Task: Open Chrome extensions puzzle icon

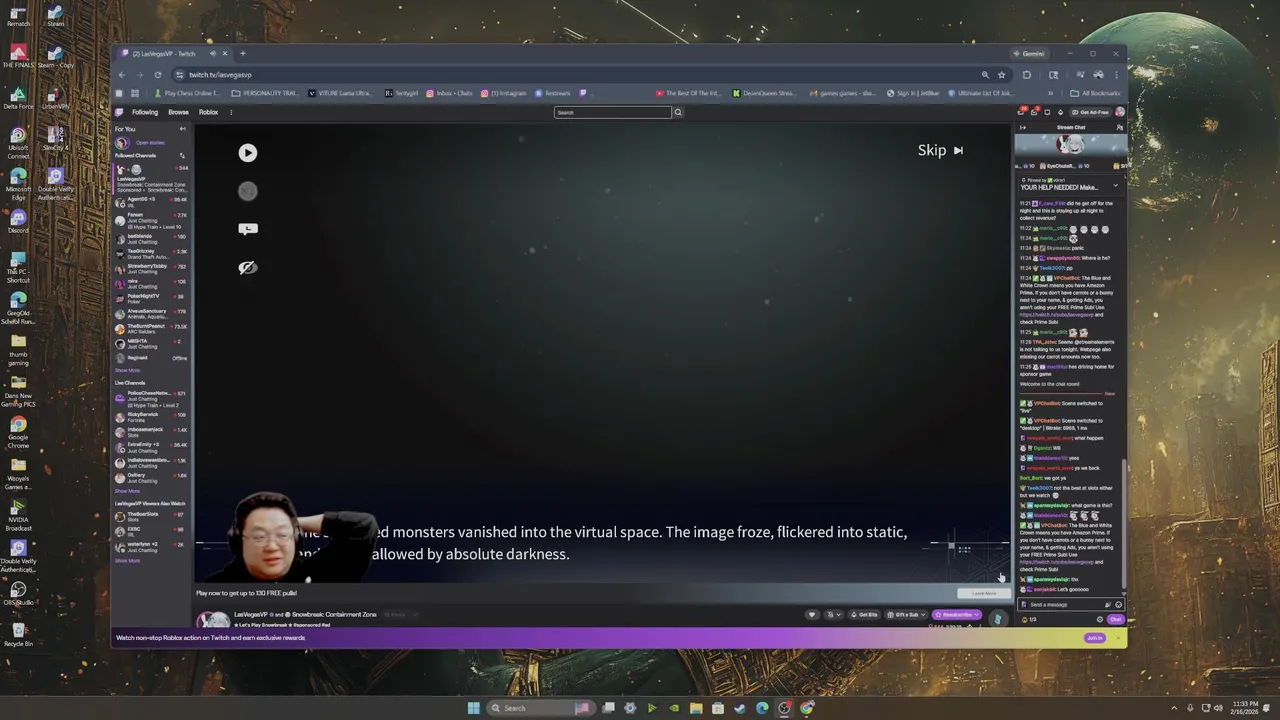Action: pos(1026,74)
